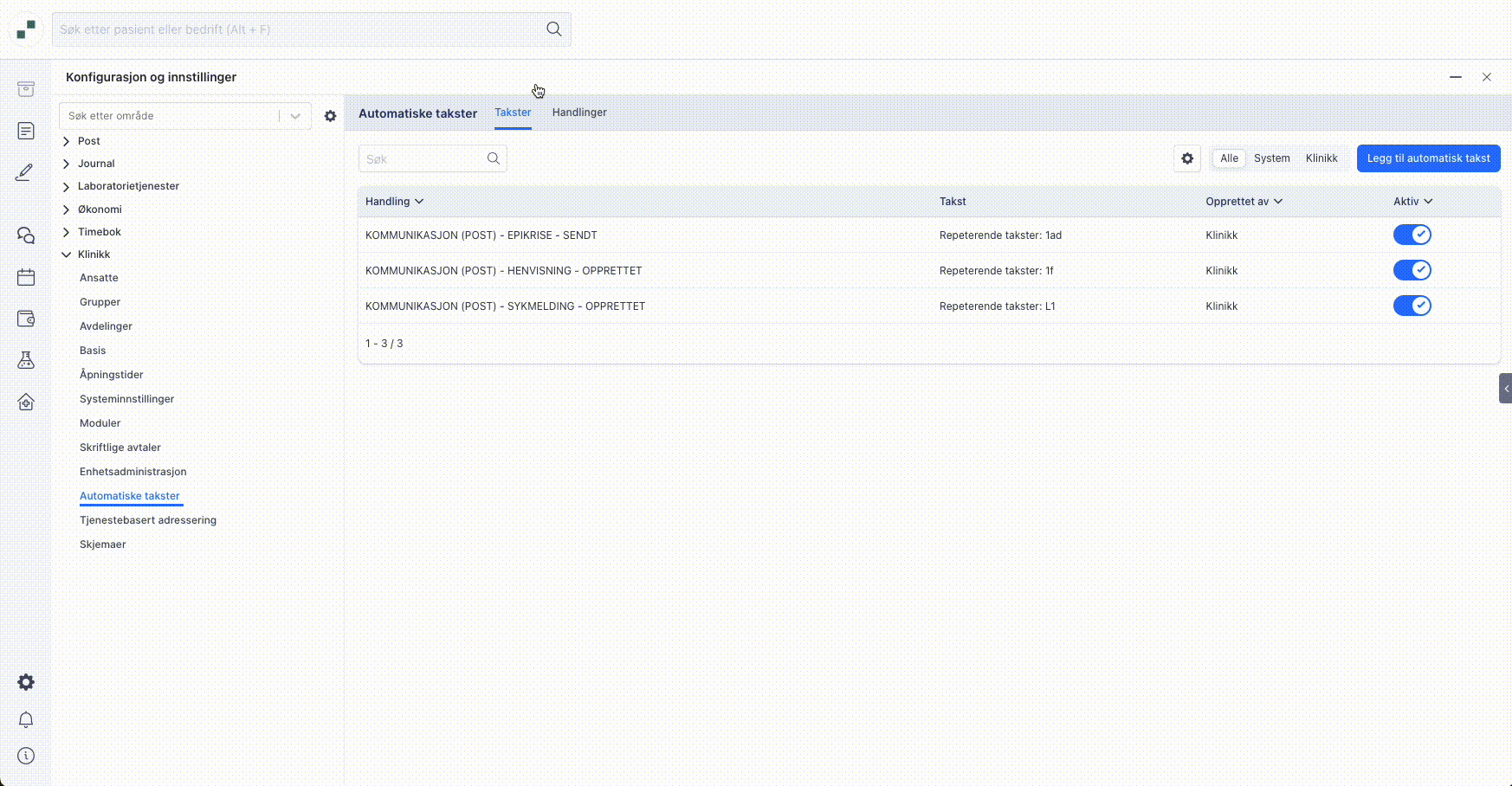Filter rates by System
This screenshot has height=786, width=1512.
(1271, 158)
